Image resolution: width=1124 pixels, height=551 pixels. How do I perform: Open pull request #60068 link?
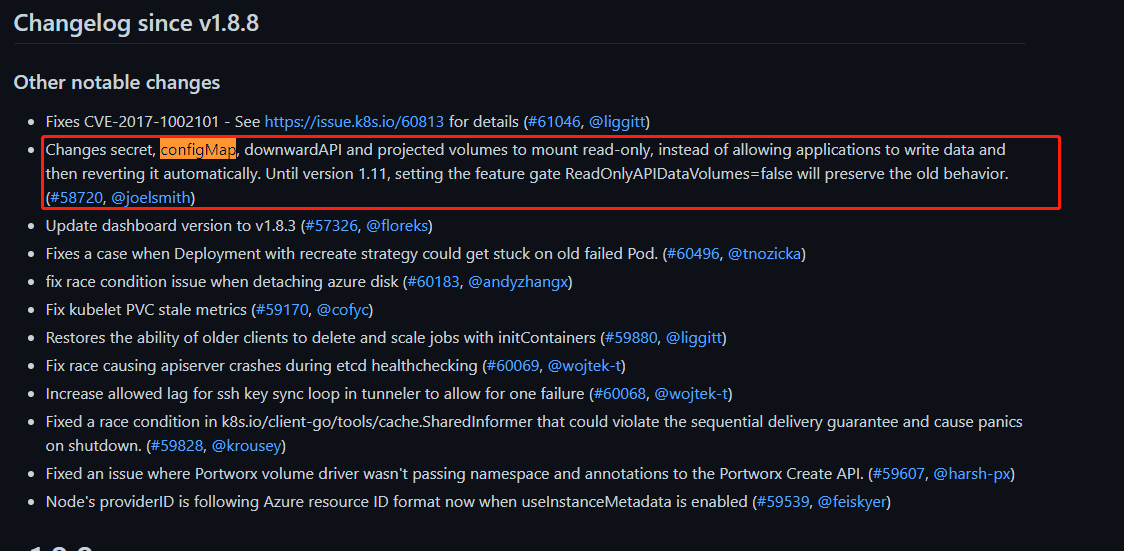point(619,394)
